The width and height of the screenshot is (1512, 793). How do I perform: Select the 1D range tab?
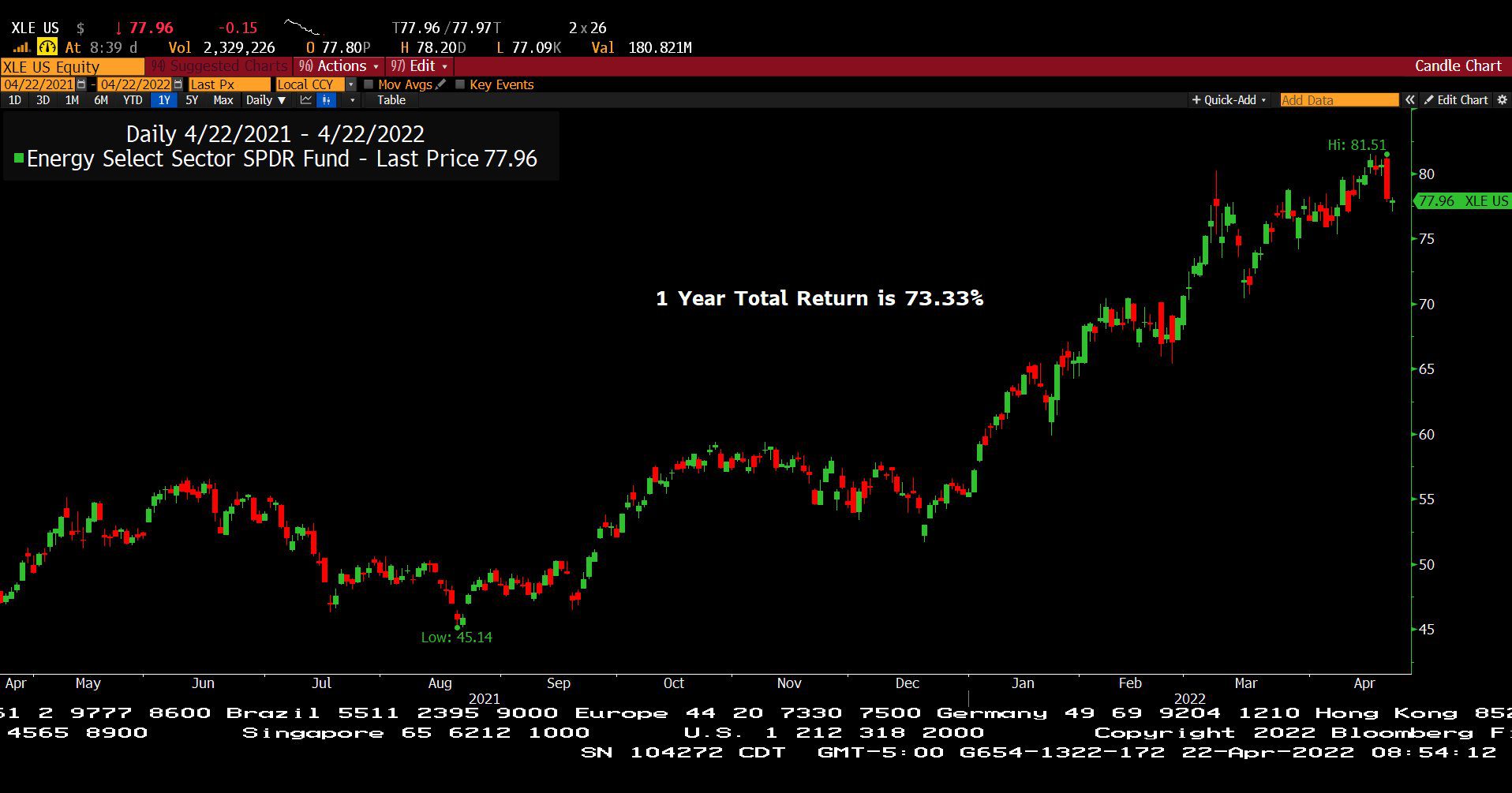coord(15,100)
